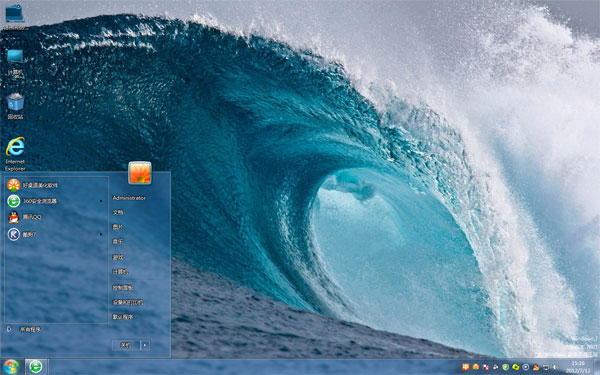Launch Kugou 7 music player in Start menu

[x=22, y=234]
